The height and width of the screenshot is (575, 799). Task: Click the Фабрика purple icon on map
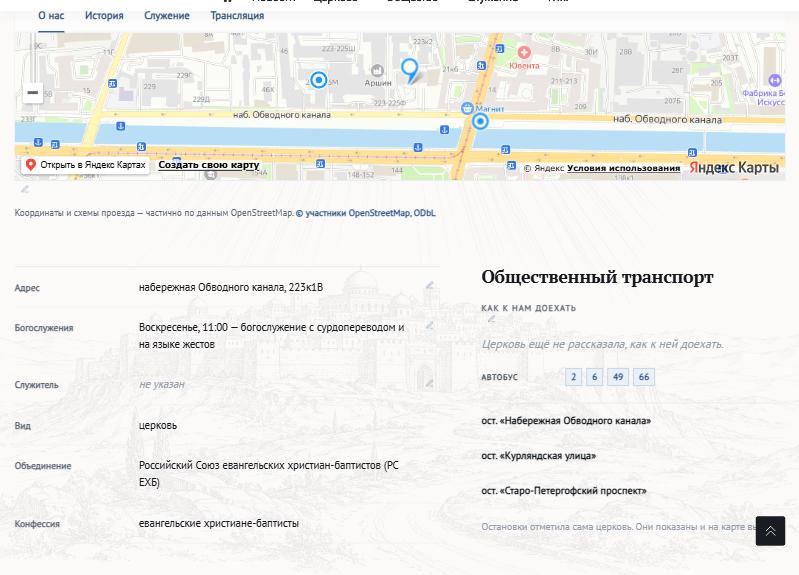click(775, 80)
